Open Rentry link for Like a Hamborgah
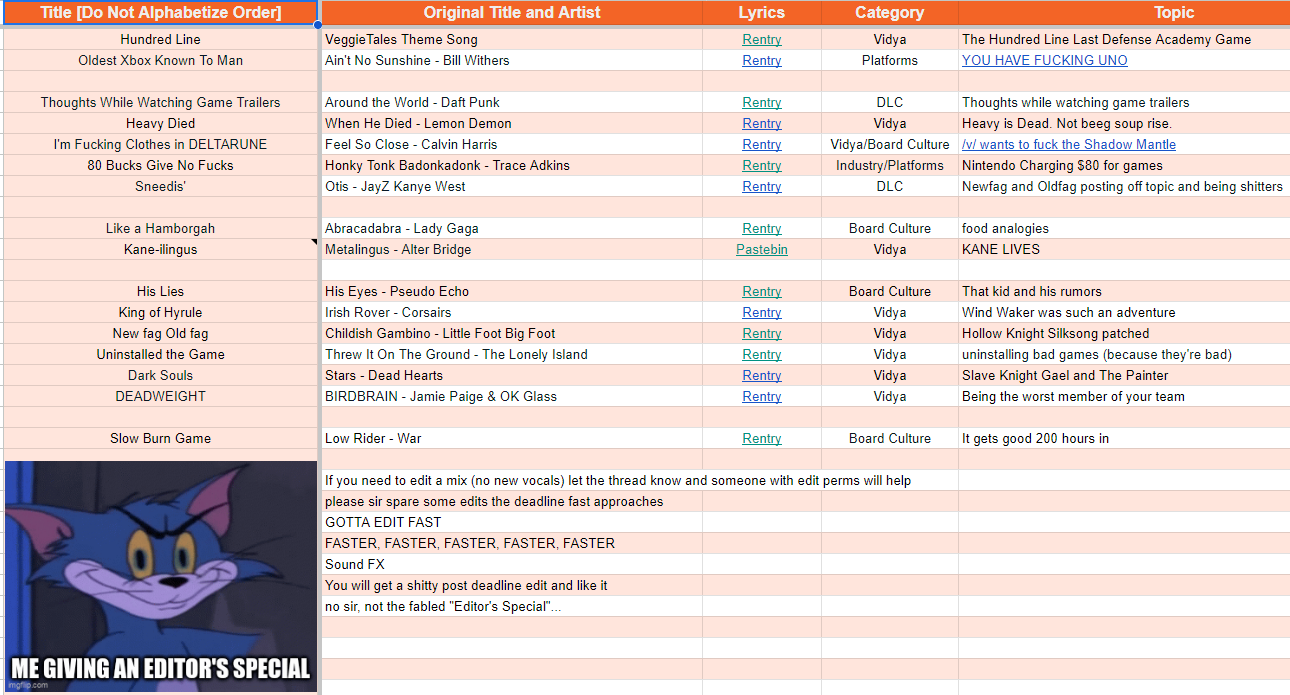 [x=761, y=229]
